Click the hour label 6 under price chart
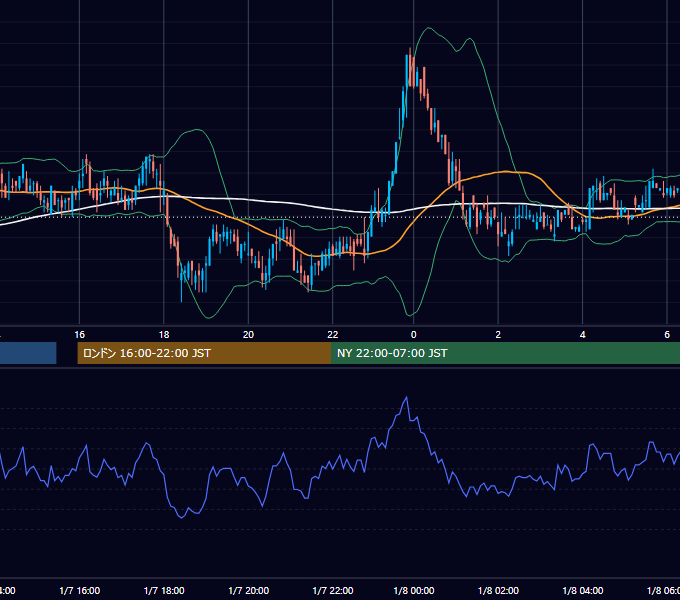The width and height of the screenshot is (680, 600). pyautogui.click(x=667, y=335)
